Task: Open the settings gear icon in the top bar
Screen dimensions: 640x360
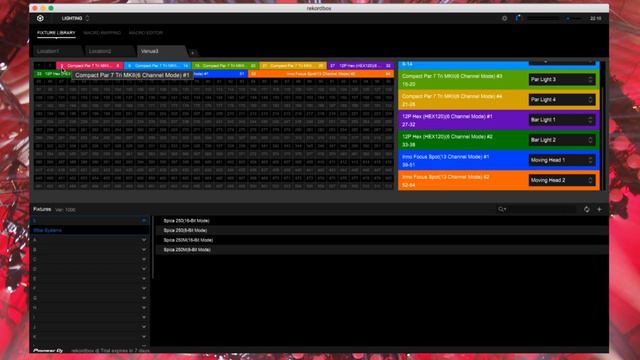Action: 504,18
